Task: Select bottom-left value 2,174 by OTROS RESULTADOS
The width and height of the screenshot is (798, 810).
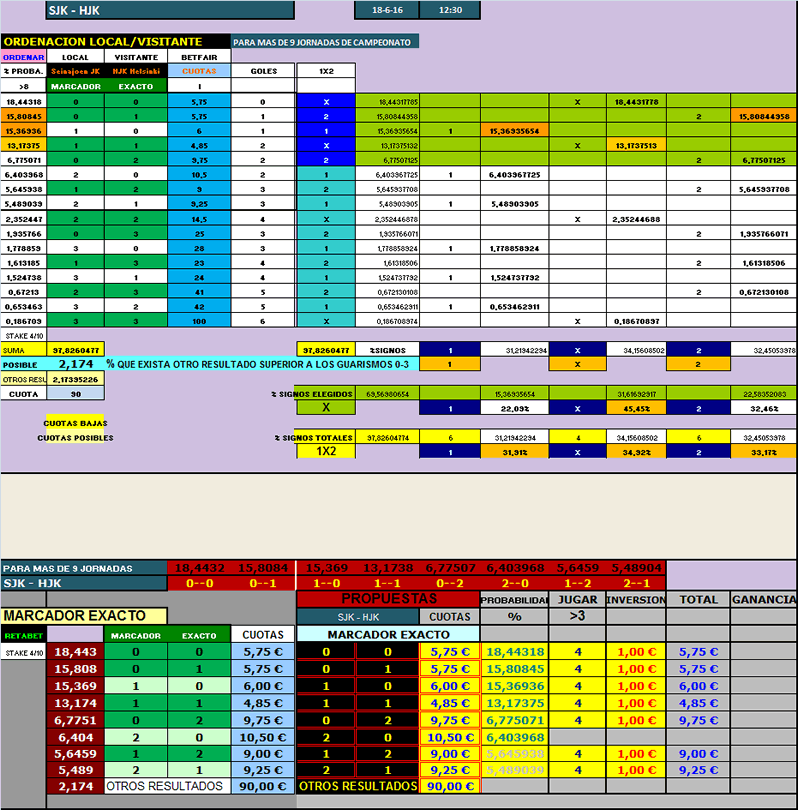Action: [75, 786]
